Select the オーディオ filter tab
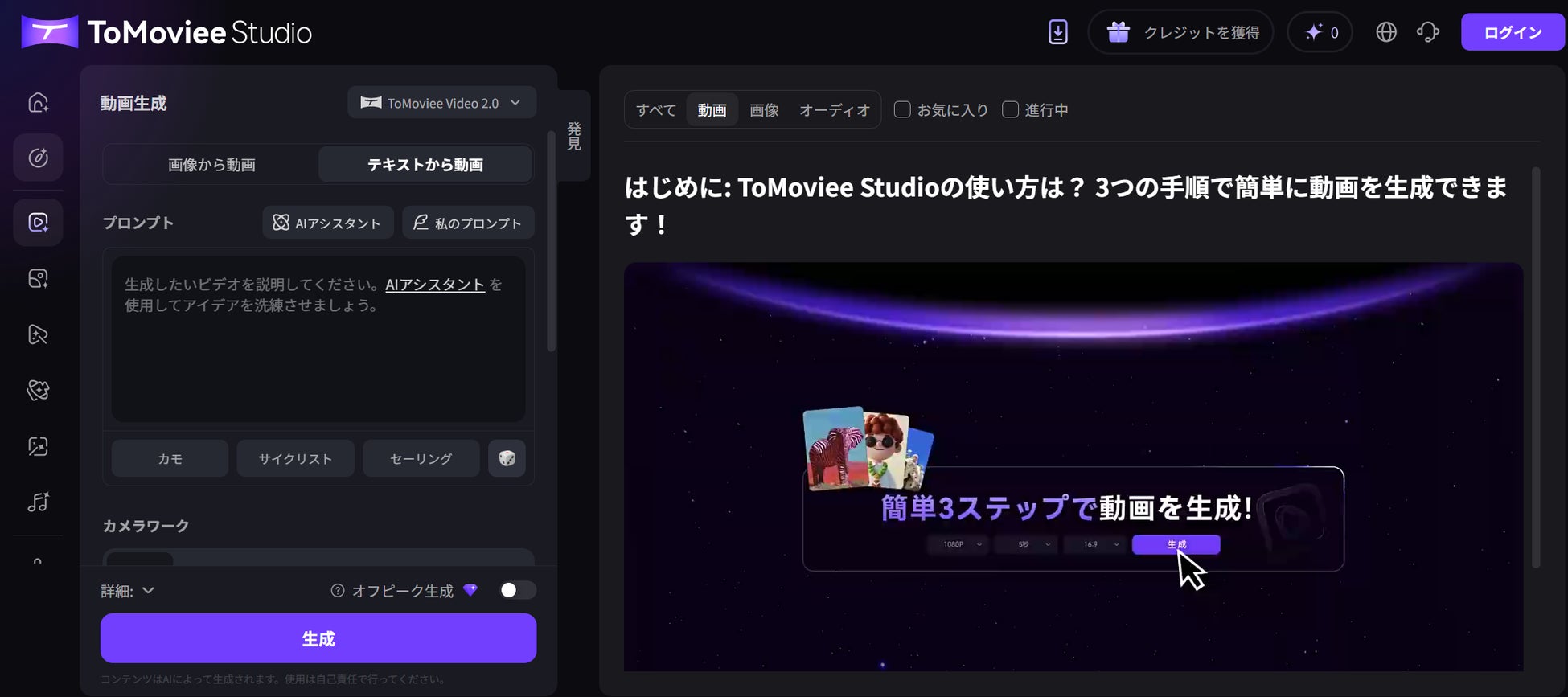 835,110
